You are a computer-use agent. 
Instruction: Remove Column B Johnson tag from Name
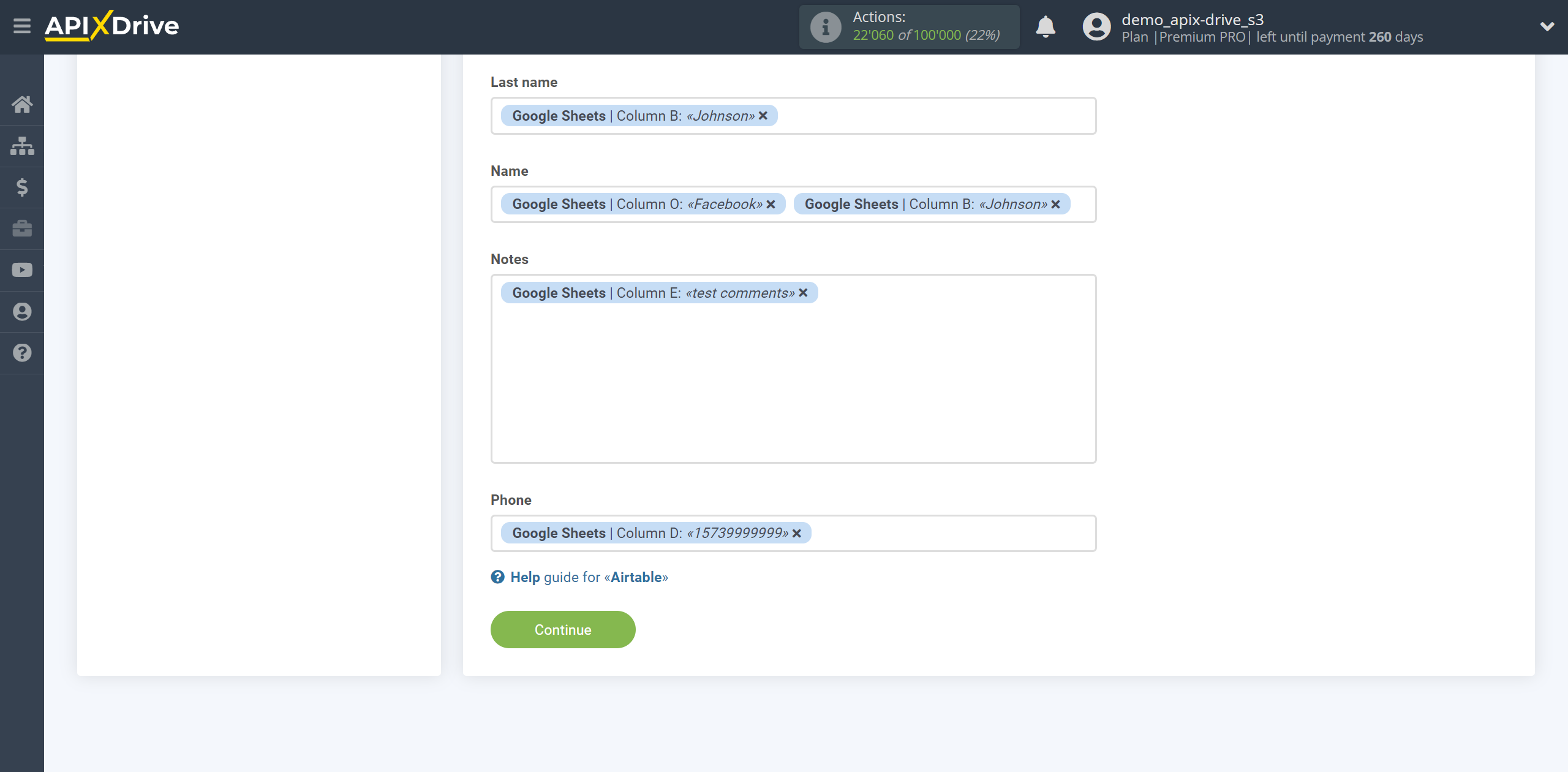pyautogui.click(x=1056, y=205)
